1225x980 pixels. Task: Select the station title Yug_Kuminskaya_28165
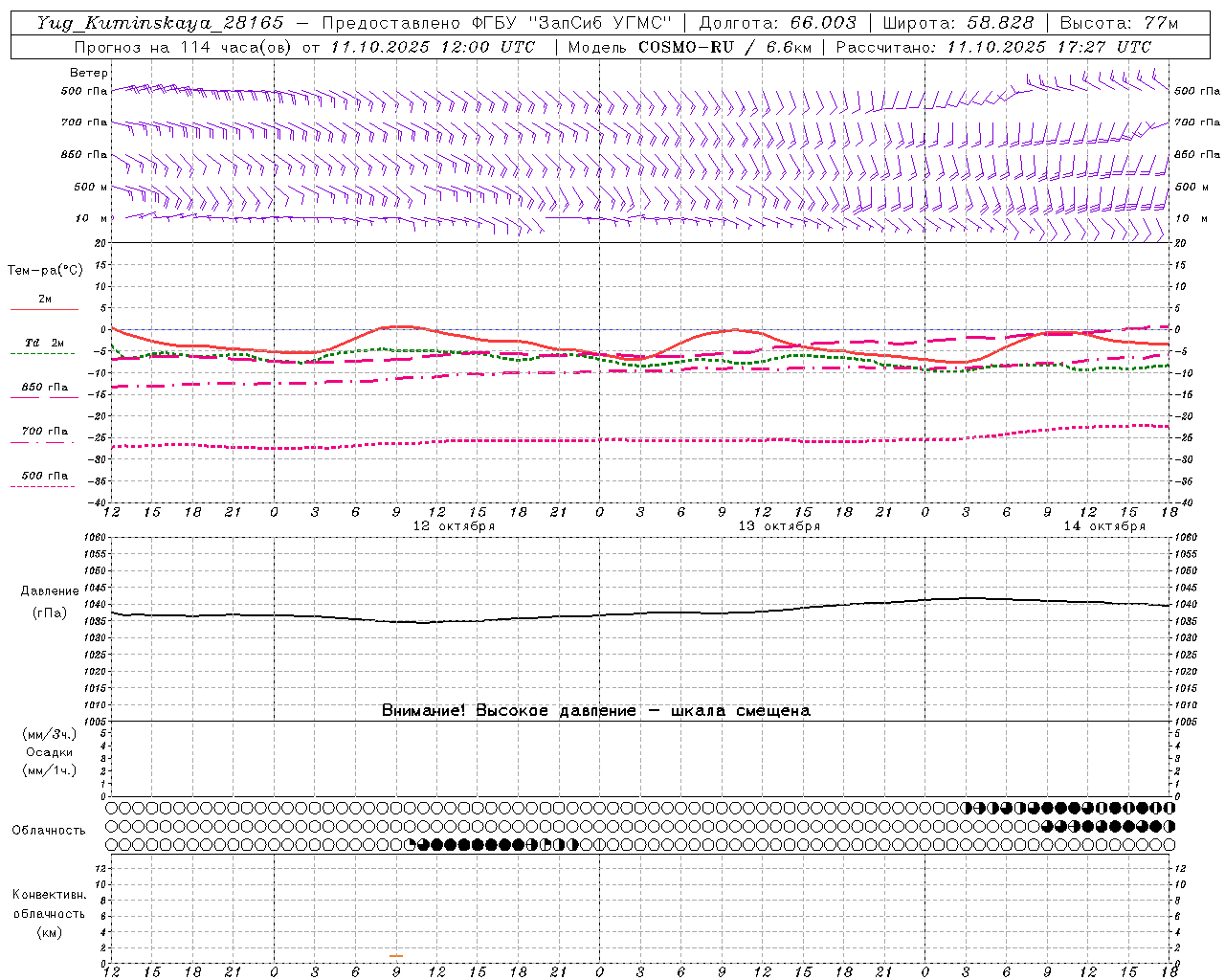click(x=160, y=23)
